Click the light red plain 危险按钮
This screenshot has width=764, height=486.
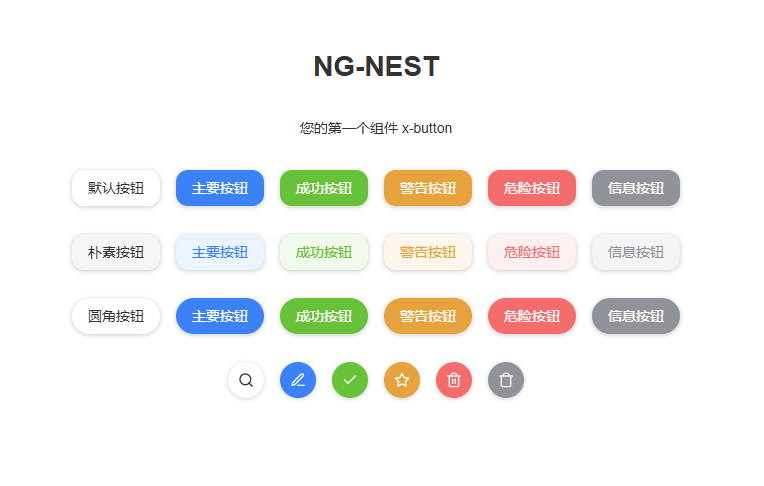point(532,252)
